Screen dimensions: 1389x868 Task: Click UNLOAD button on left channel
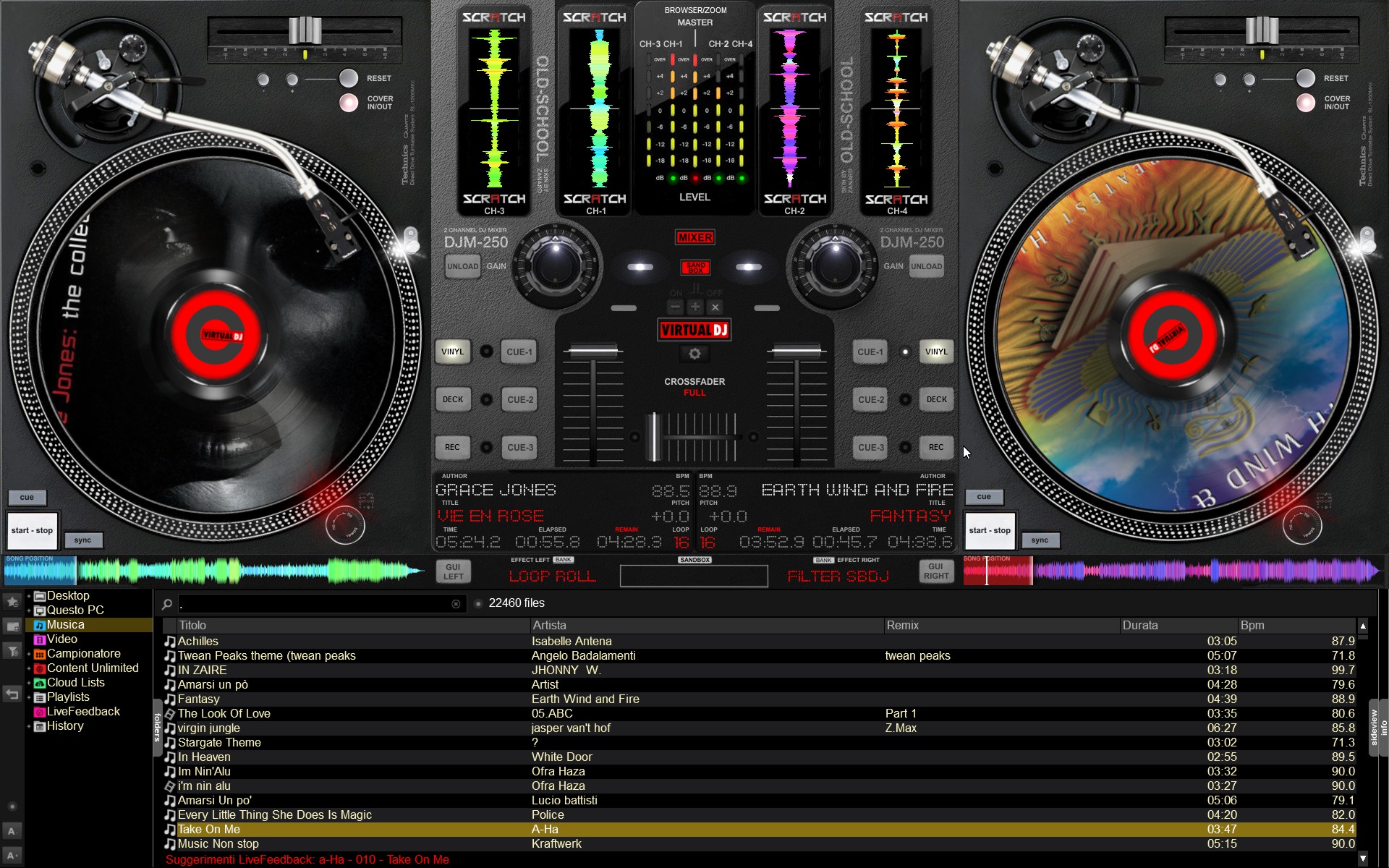(x=462, y=266)
